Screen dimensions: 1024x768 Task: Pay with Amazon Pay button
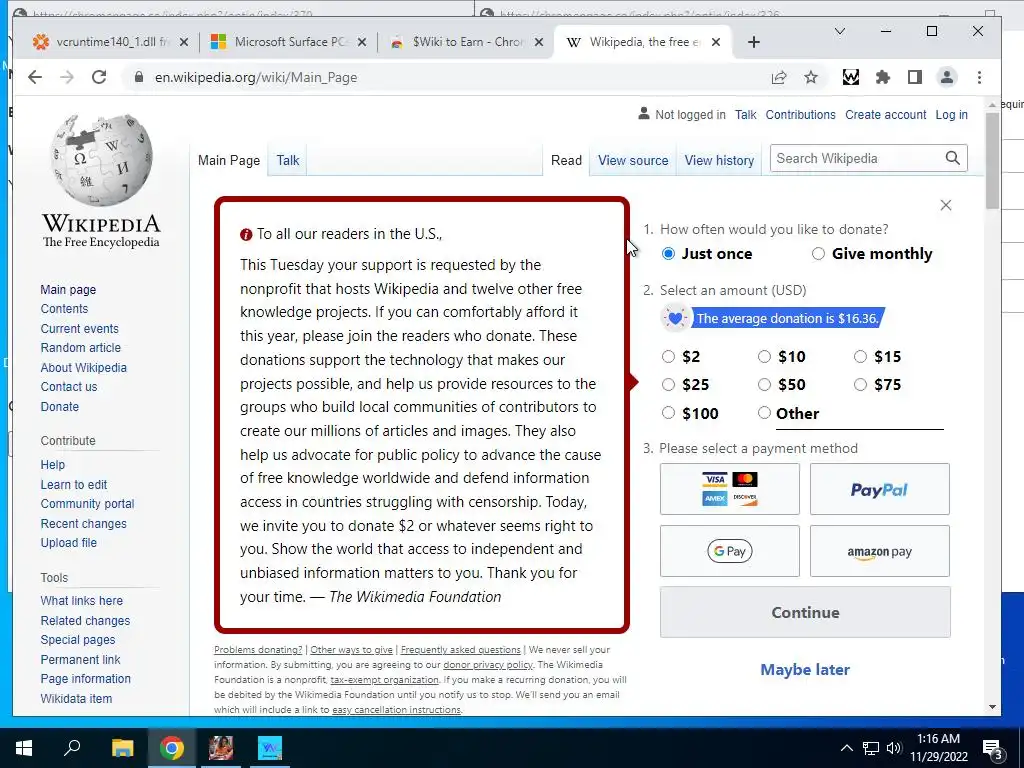pyautogui.click(x=880, y=551)
